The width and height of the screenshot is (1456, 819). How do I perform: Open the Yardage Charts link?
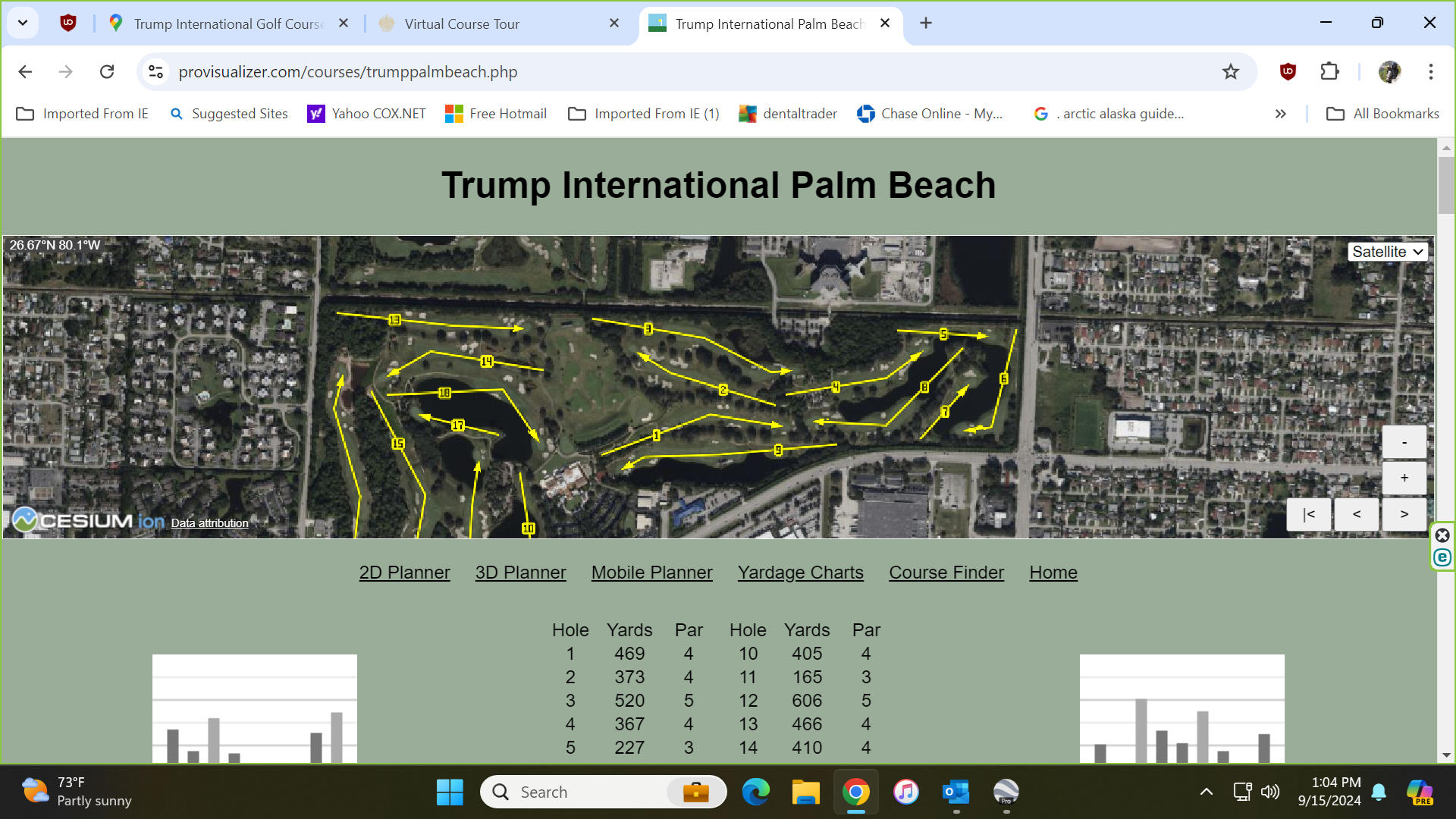pyautogui.click(x=800, y=573)
